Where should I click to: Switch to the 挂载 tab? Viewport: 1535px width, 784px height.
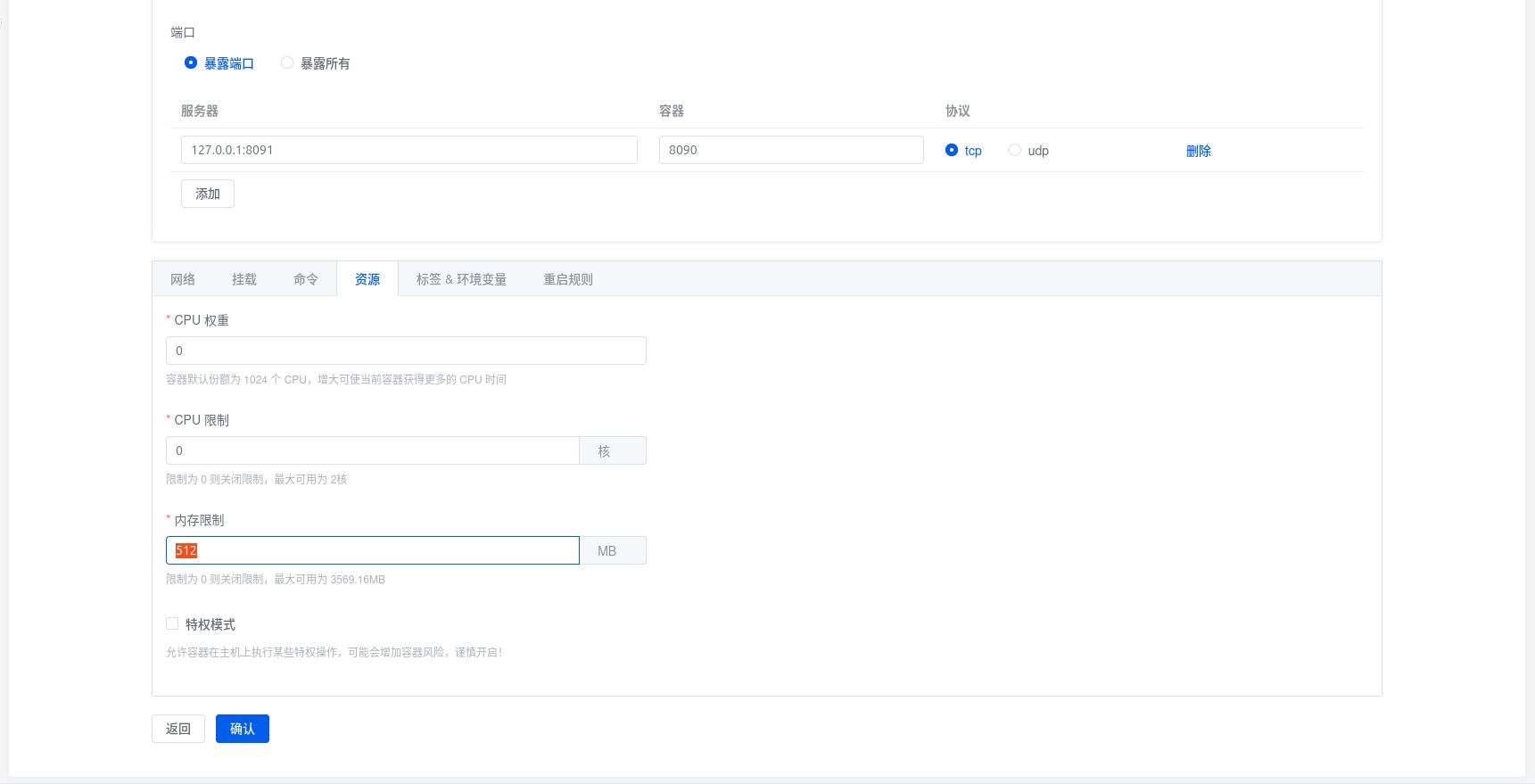tap(244, 279)
